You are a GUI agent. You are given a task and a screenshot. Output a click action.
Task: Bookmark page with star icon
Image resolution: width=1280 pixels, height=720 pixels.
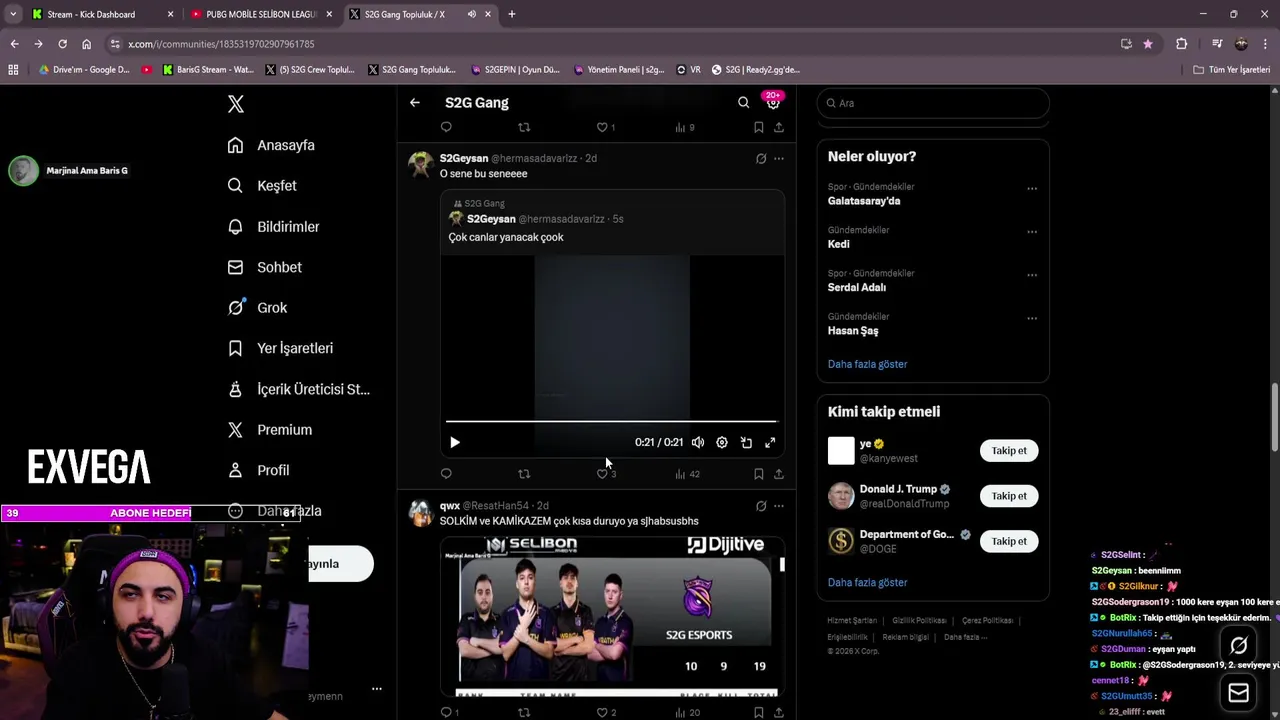pyautogui.click(x=1147, y=44)
